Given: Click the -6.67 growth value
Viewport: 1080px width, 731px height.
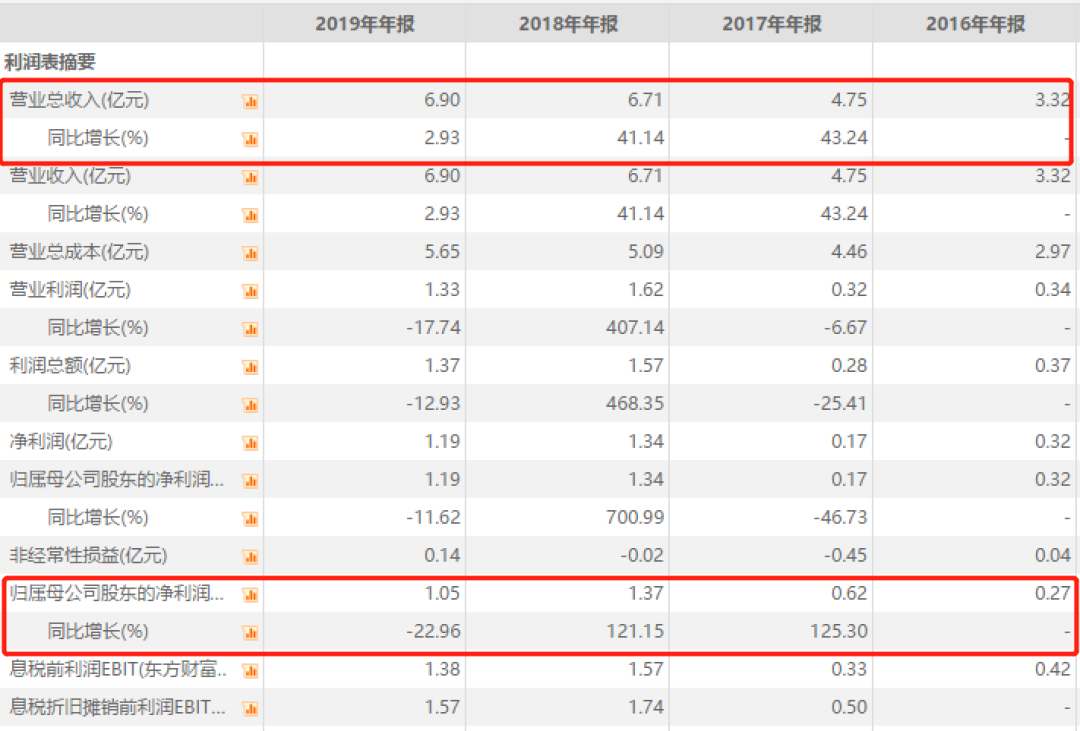Looking at the screenshot, I should coord(845,327).
